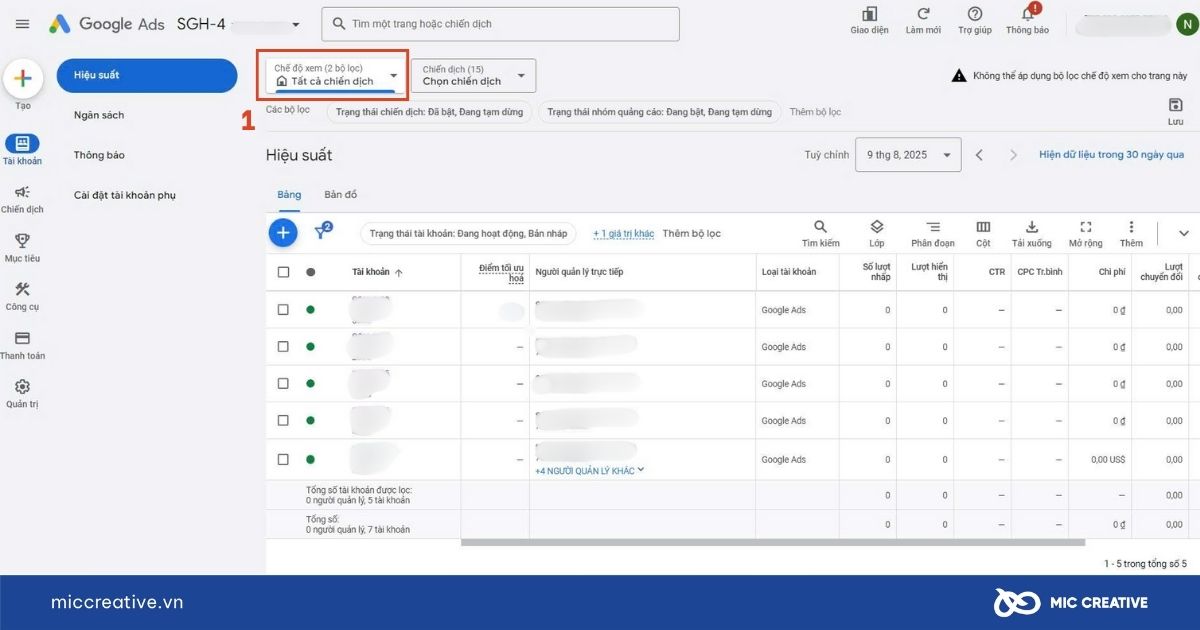Open the hamburger main menu
The width and height of the screenshot is (1200, 630).
[22, 23]
